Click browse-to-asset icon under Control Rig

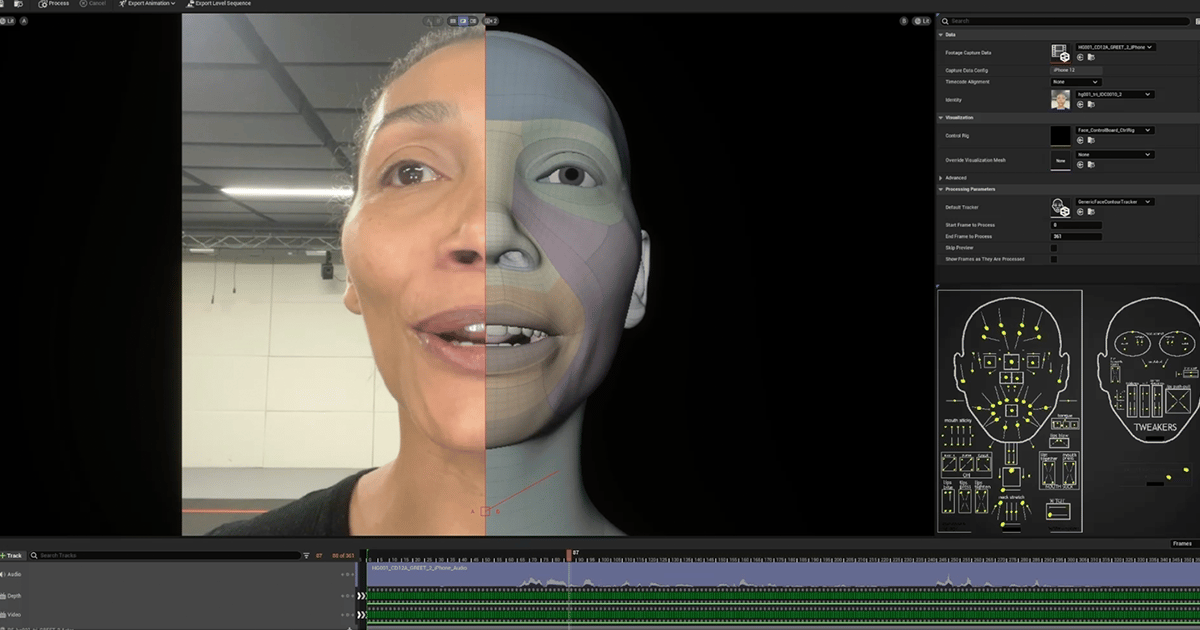click(x=1091, y=141)
